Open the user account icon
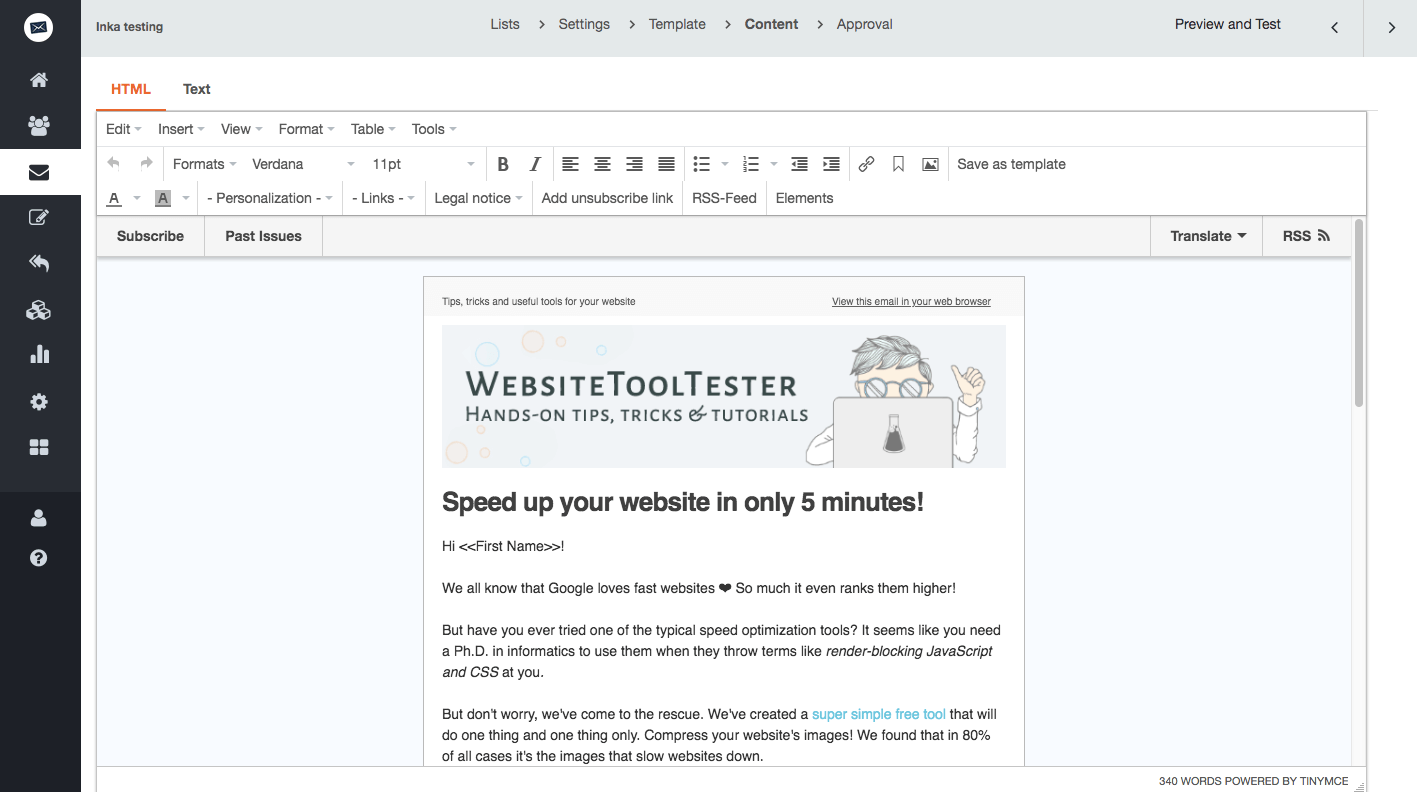Screen dimensions: 1417x792 39,518
